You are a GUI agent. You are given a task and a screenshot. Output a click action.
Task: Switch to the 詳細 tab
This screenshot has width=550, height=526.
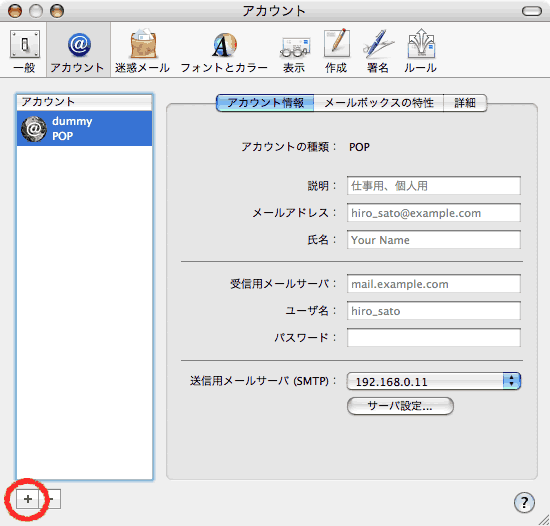coord(465,103)
